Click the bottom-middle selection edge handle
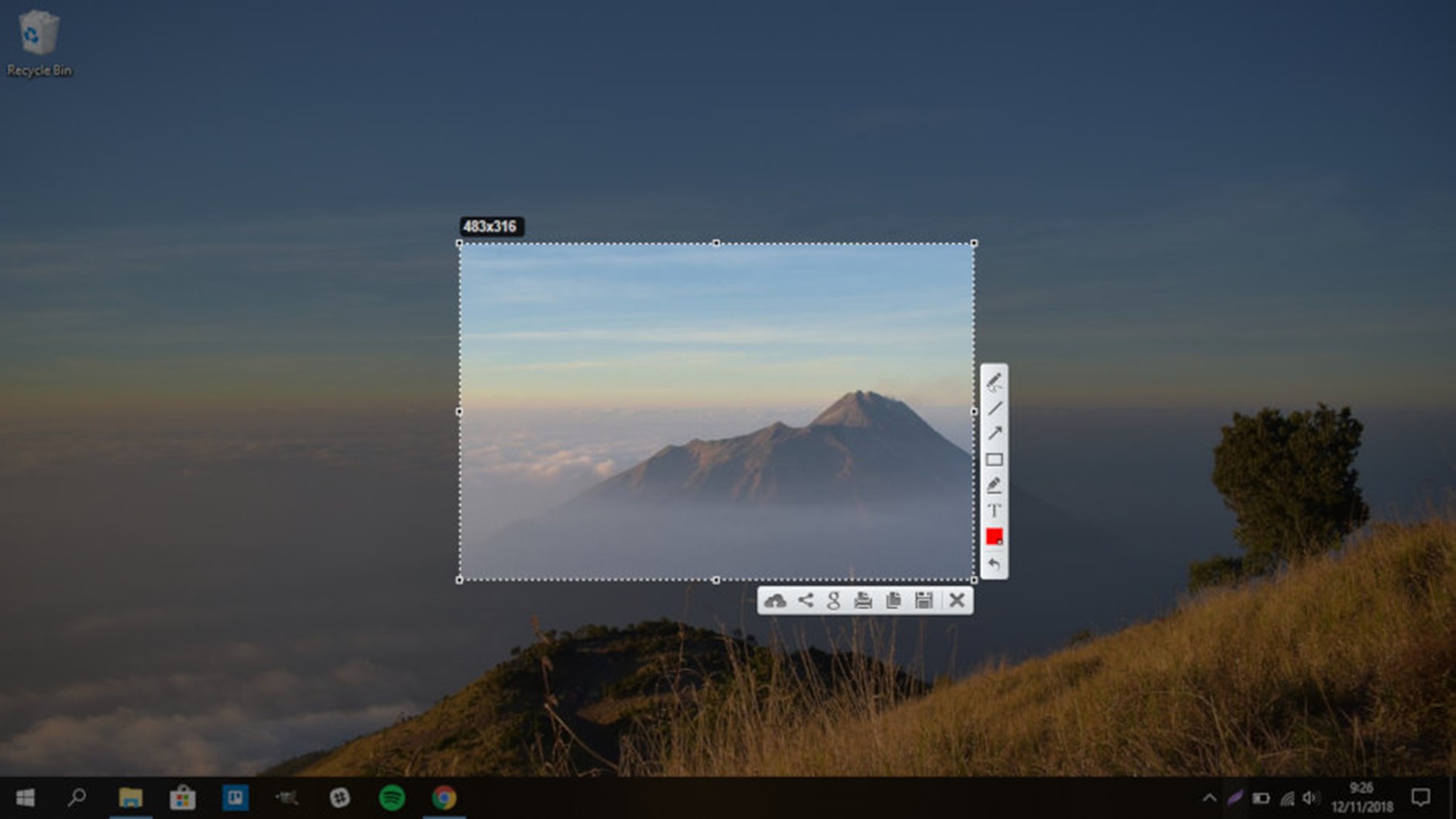The height and width of the screenshot is (819, 1456). [x=716, y=580]
